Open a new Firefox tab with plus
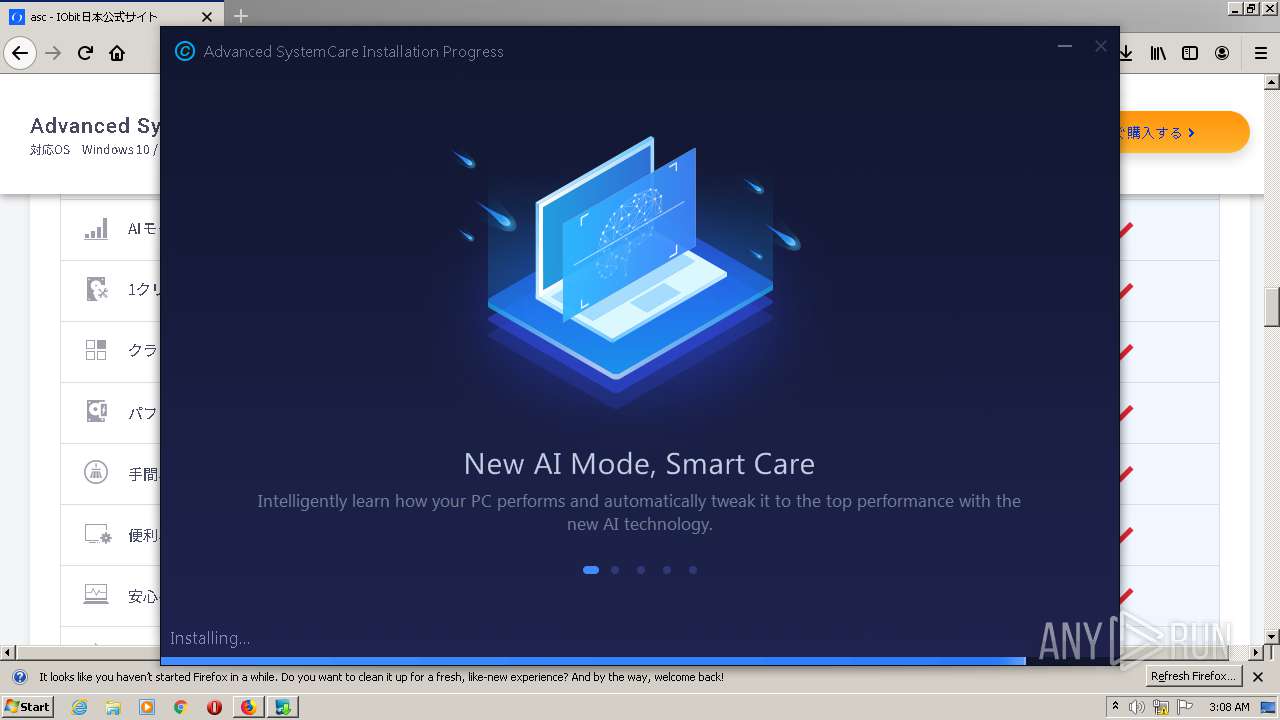This screenshot has height=720, width=1280. [241, 16]
